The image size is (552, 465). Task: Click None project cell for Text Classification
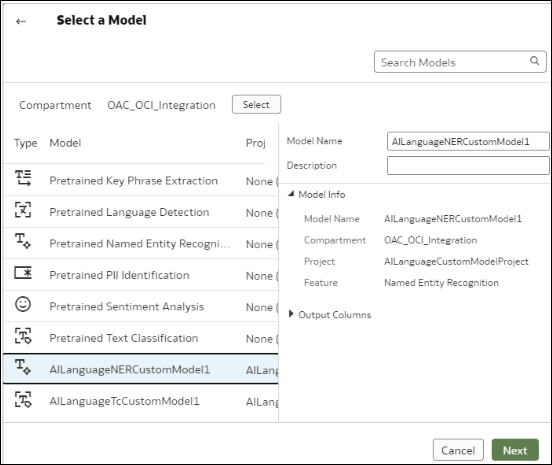pyautogui.click(x=262, y=339)
